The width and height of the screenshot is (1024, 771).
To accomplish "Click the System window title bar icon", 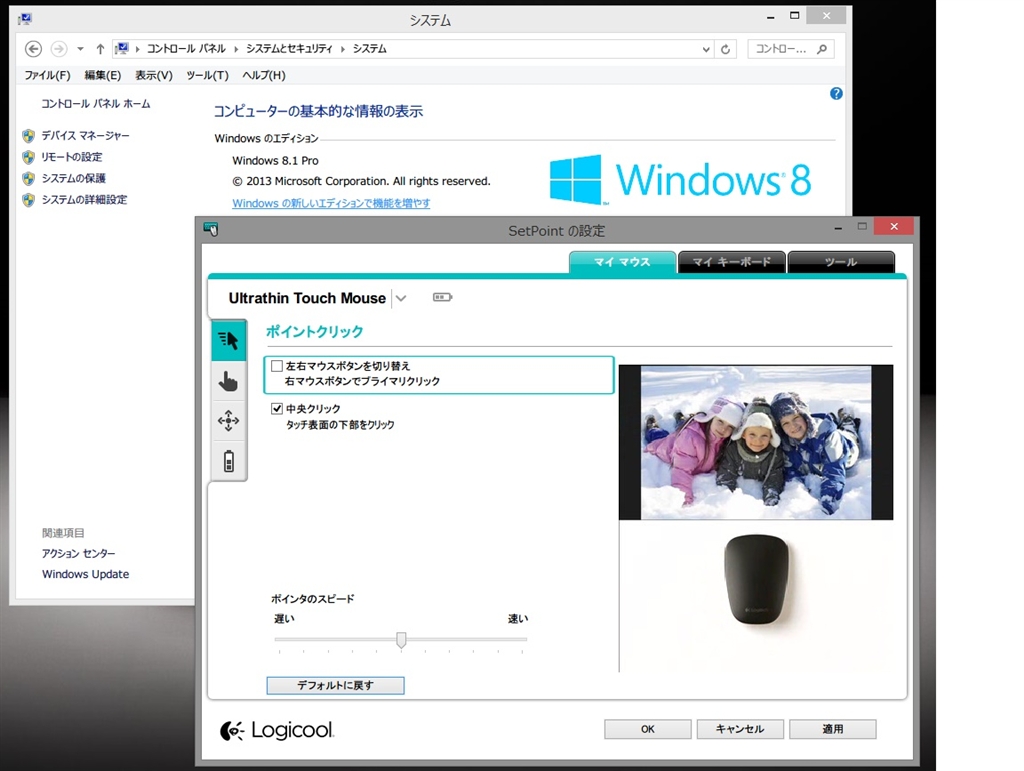I will tap(25, 19).
